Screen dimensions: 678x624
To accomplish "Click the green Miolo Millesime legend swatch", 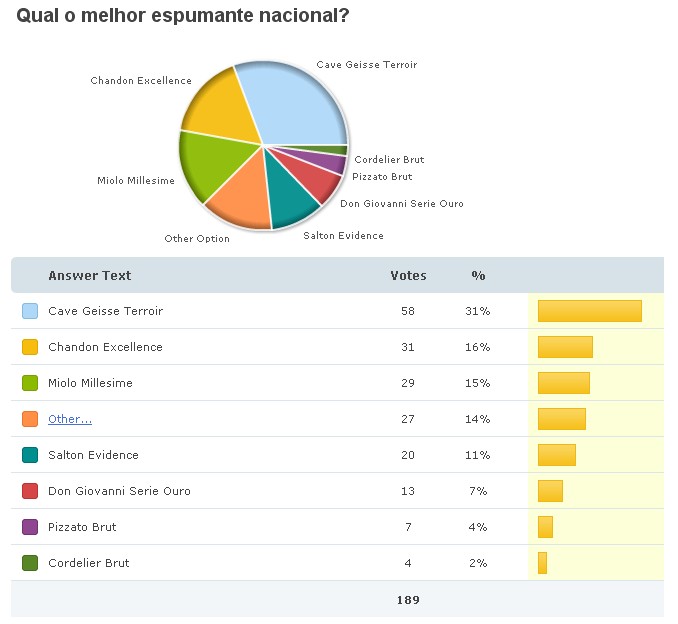I will click(x=30, y=383).
